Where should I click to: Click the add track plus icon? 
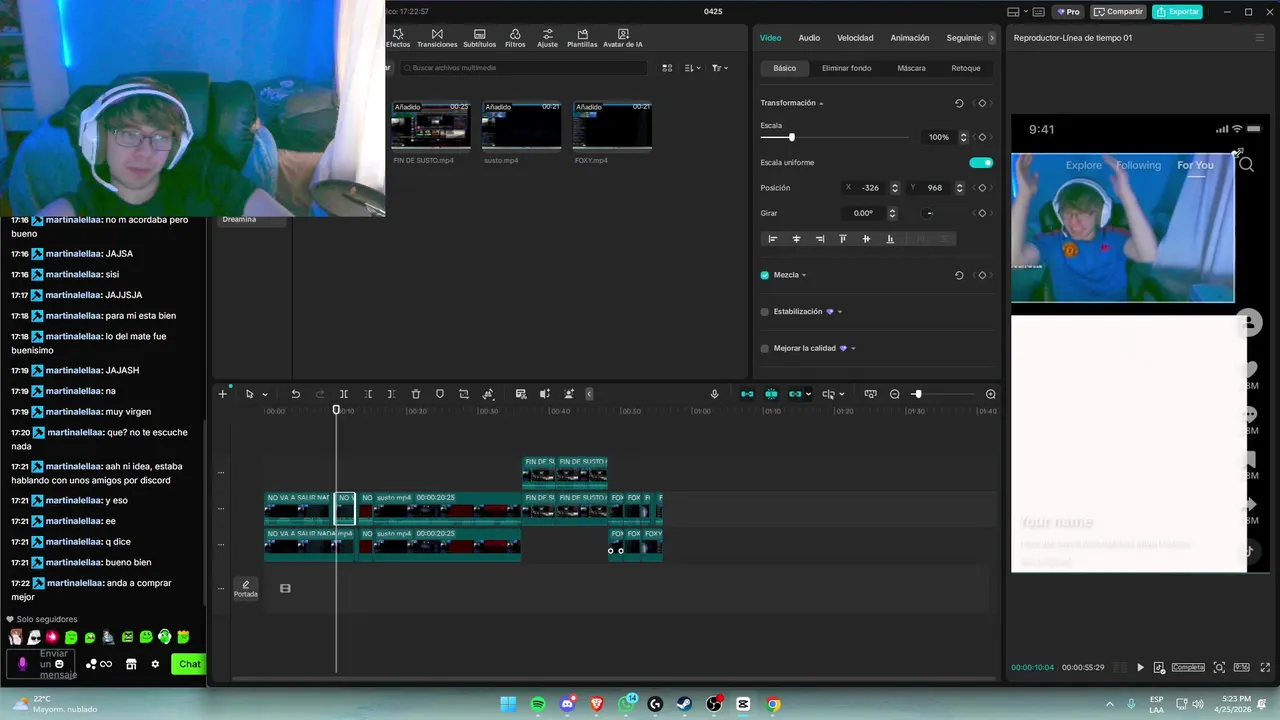point(223,394)
